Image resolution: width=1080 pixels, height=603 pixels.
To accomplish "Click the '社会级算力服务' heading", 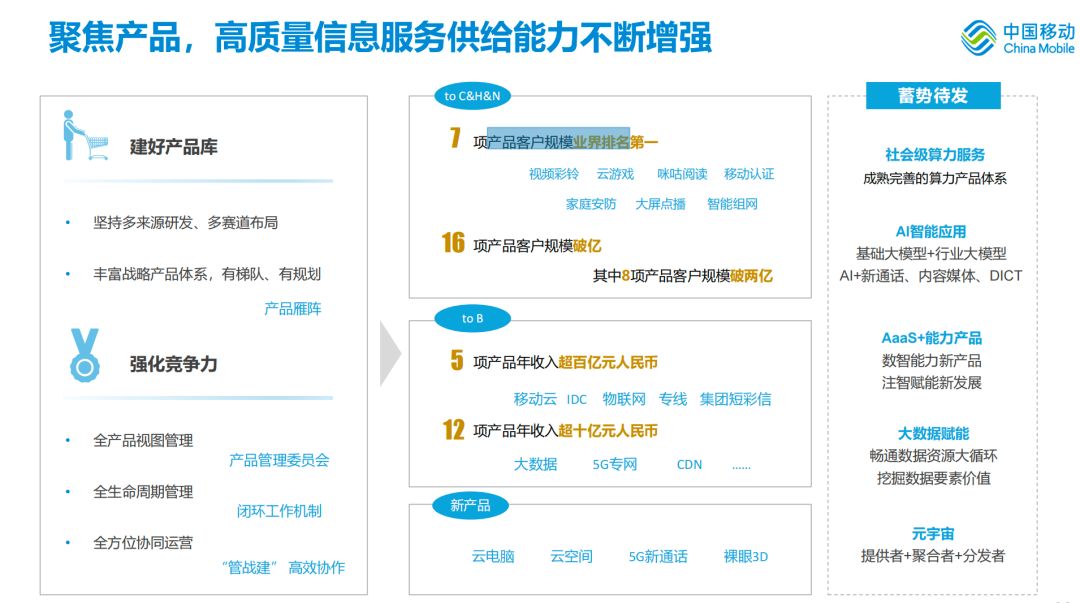I will coord(934,155).
